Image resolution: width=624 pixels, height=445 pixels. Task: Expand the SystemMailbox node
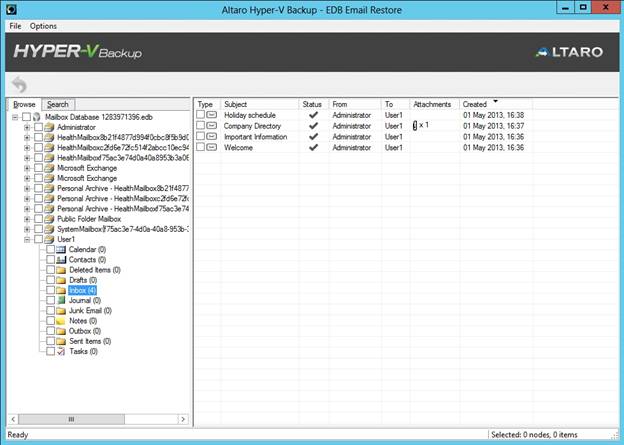point(27,229)
